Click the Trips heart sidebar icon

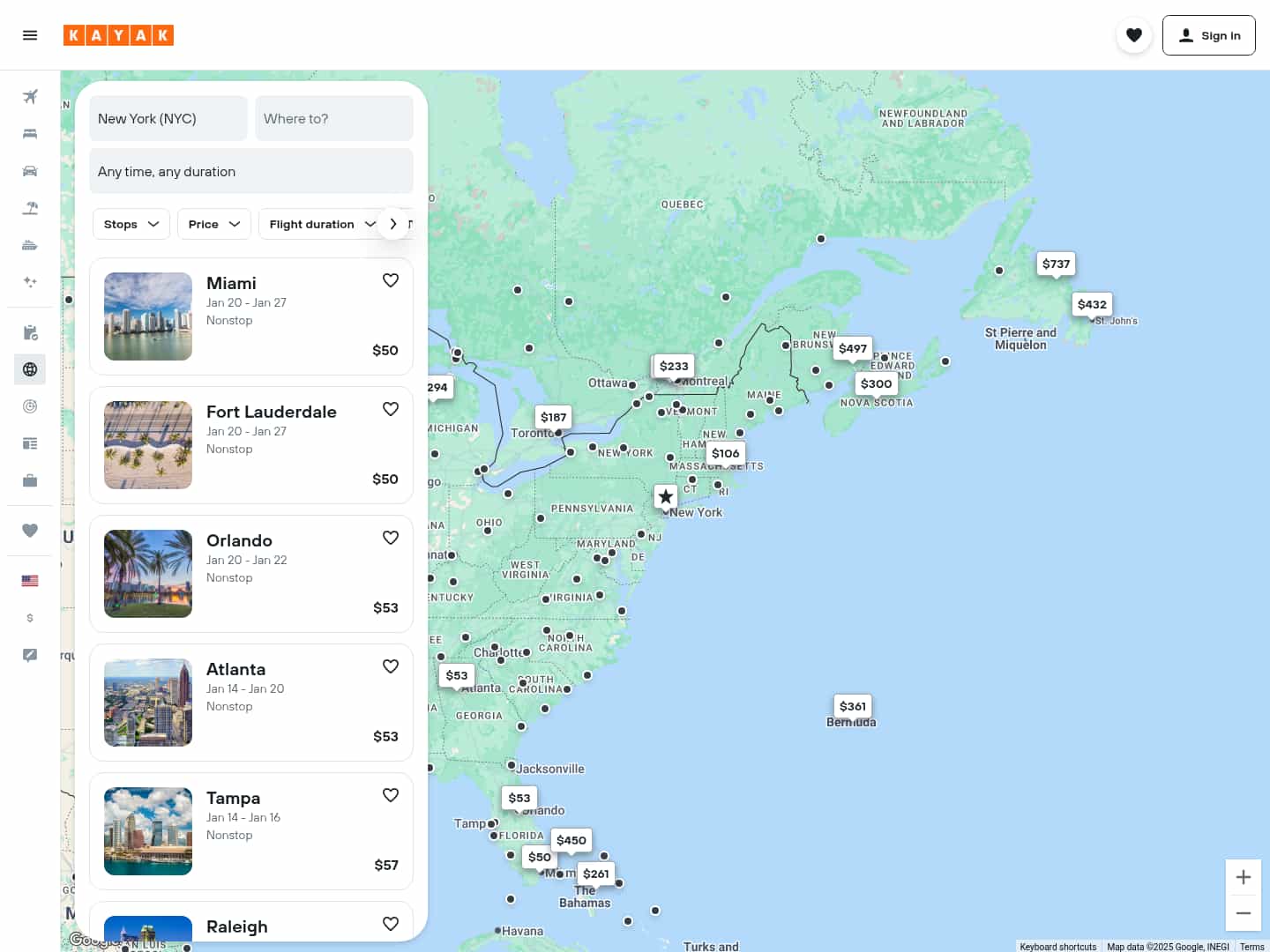(30, 531)
